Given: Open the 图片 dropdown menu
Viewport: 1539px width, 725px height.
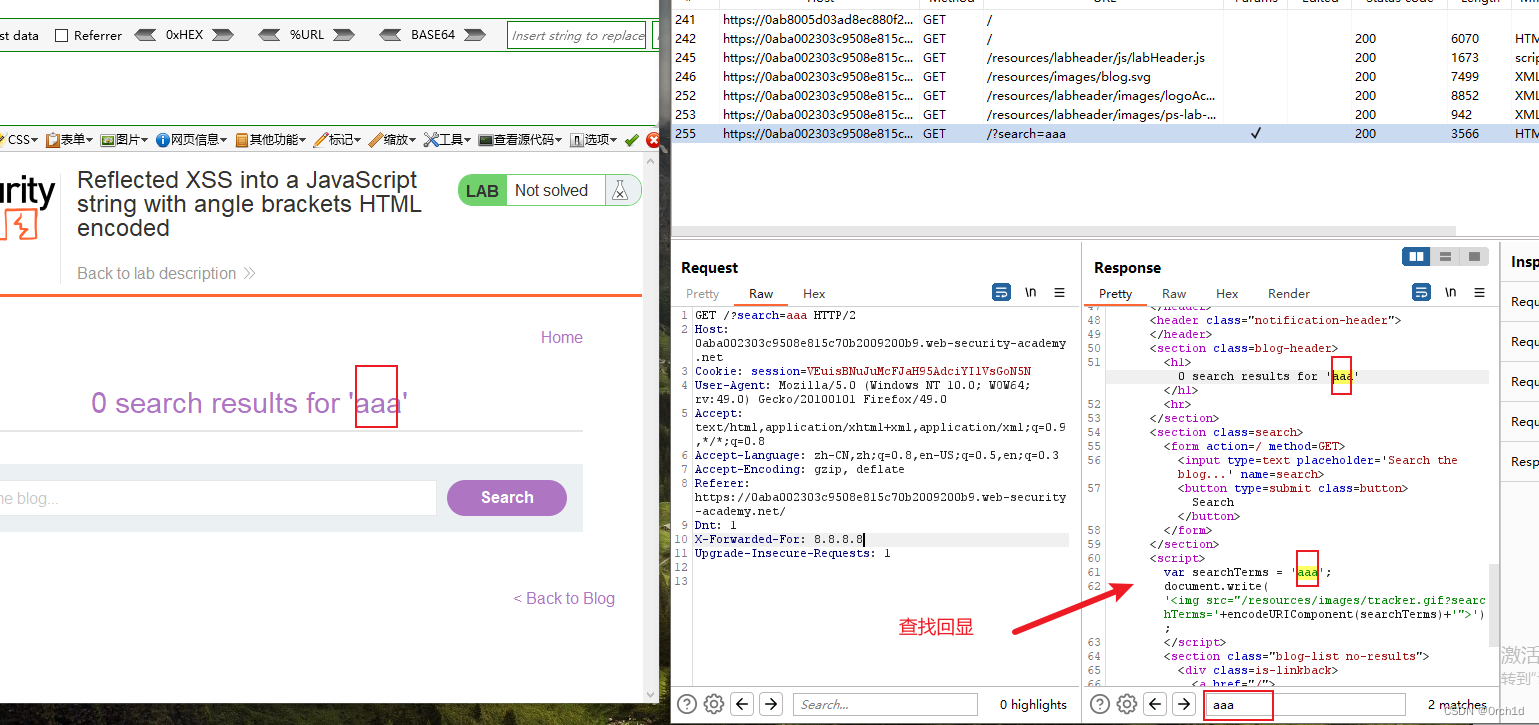Looking at the screenshot, I should [124, 140].
